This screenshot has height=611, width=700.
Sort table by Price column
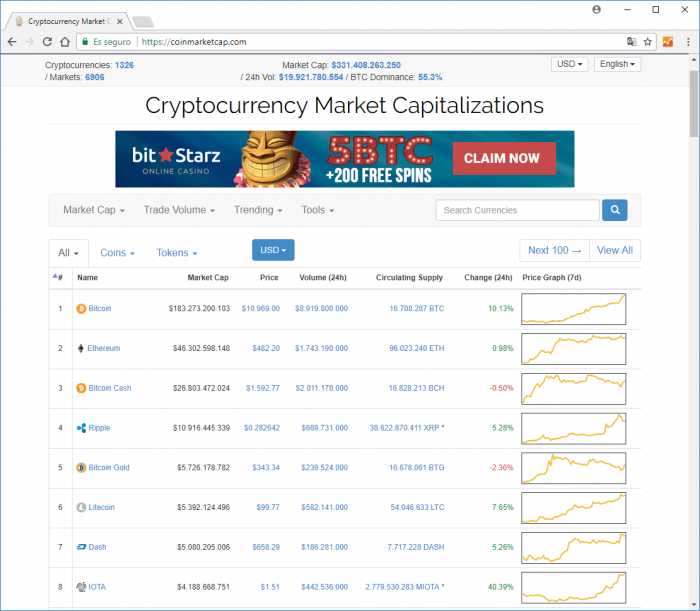click(x=269, y=277)
